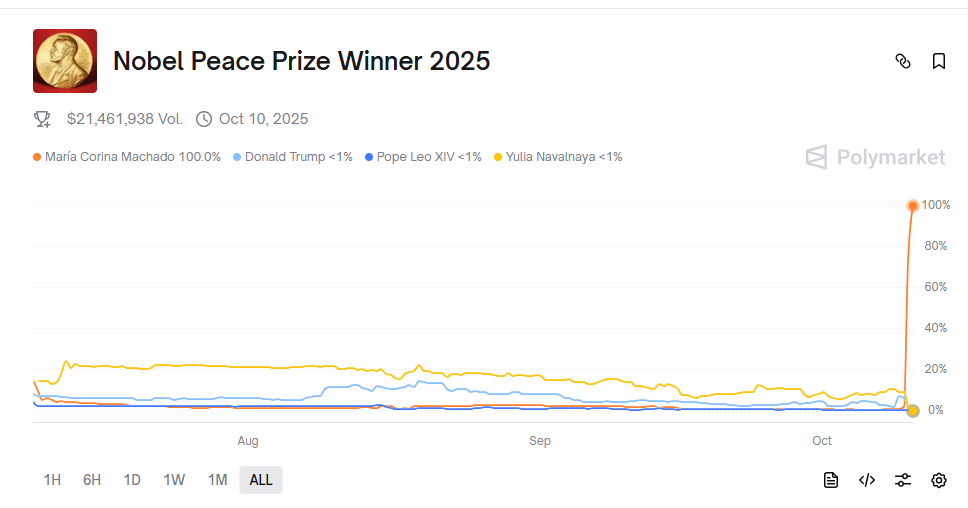Switch chart to 1D range
968x508 pixels.
coord(132,480)
